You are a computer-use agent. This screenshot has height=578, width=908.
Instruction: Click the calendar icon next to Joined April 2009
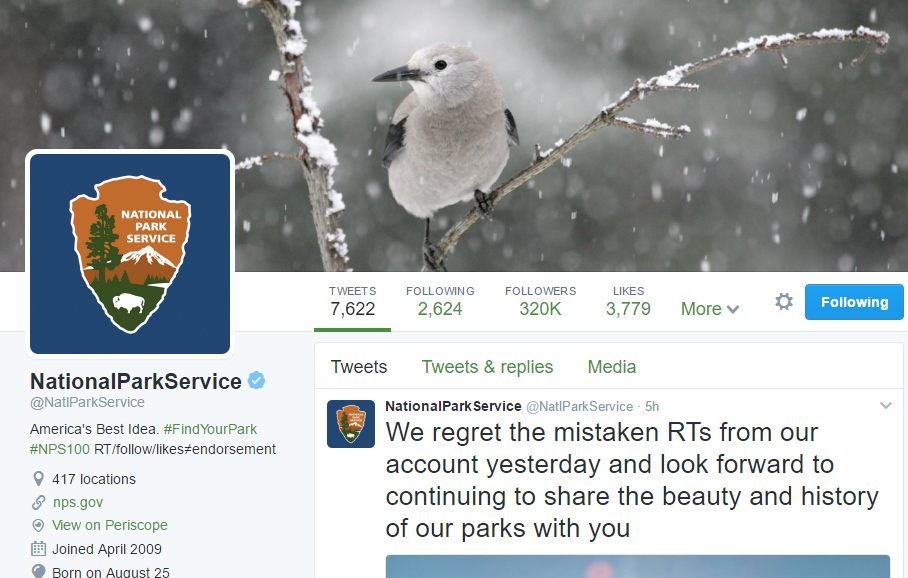[x=38, y=549]
